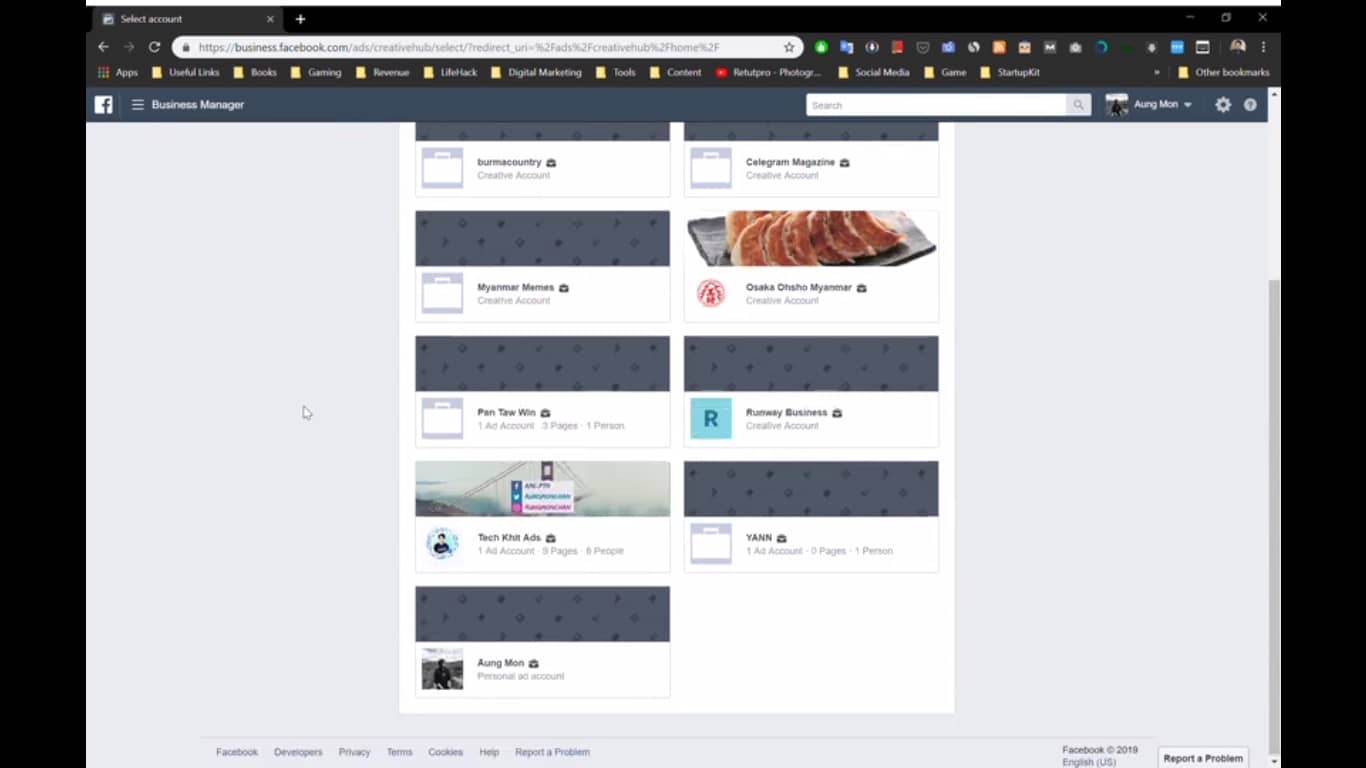Viewport: 1366px width, 768px height.
Task: Open the Help footer link
Action: 489,752
